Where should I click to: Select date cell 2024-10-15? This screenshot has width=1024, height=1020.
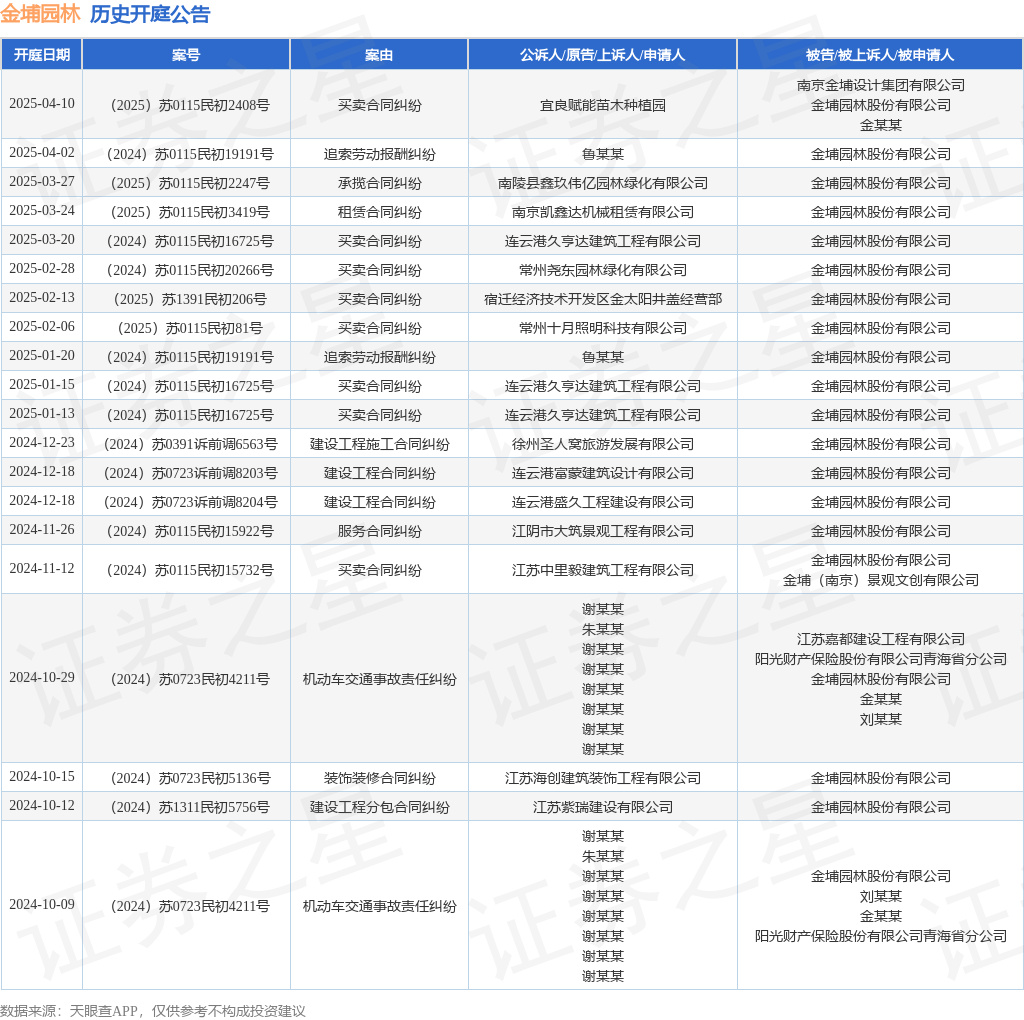click(42, 776)
